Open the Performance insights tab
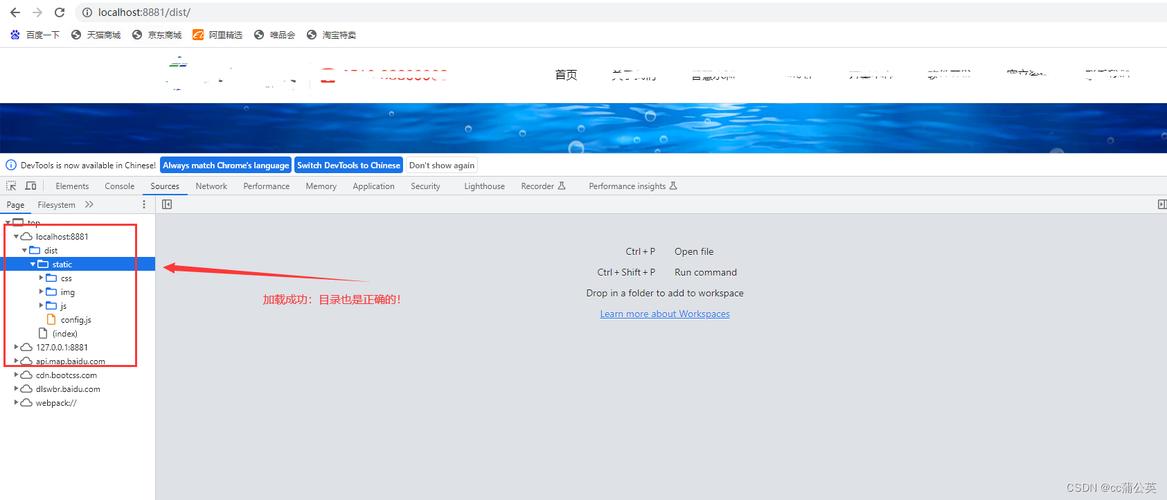Image resolution: width=1167 pixels, height=500 pixels. click(x=633, y=186)
